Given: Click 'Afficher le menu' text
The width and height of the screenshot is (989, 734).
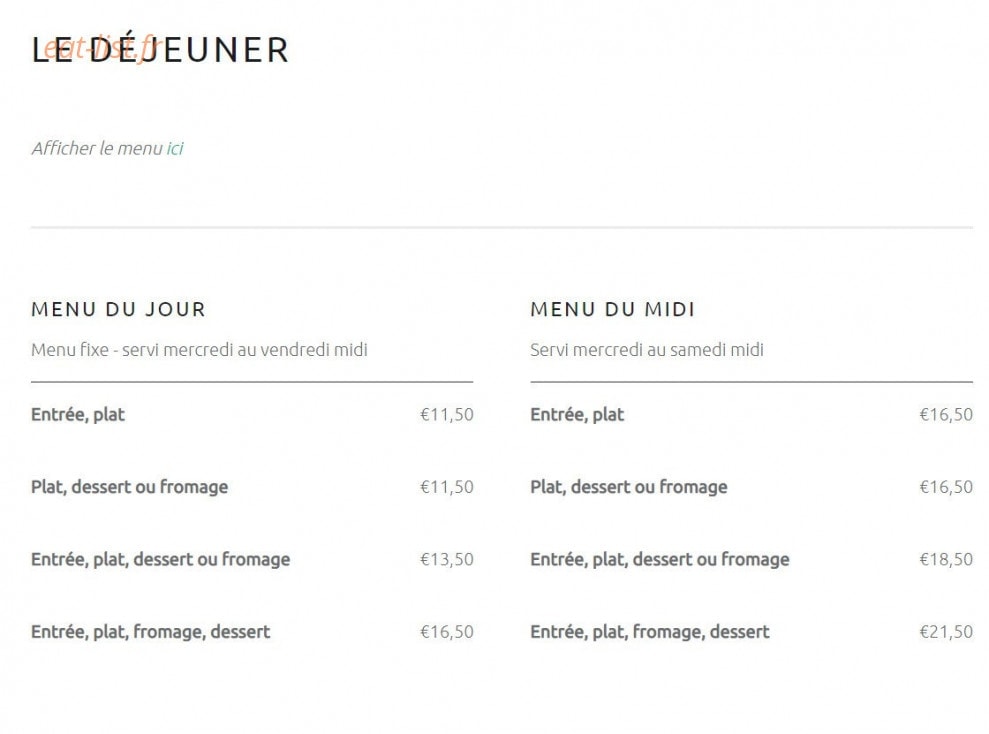Looking at the screenshot, I should (x=97, y=148).
